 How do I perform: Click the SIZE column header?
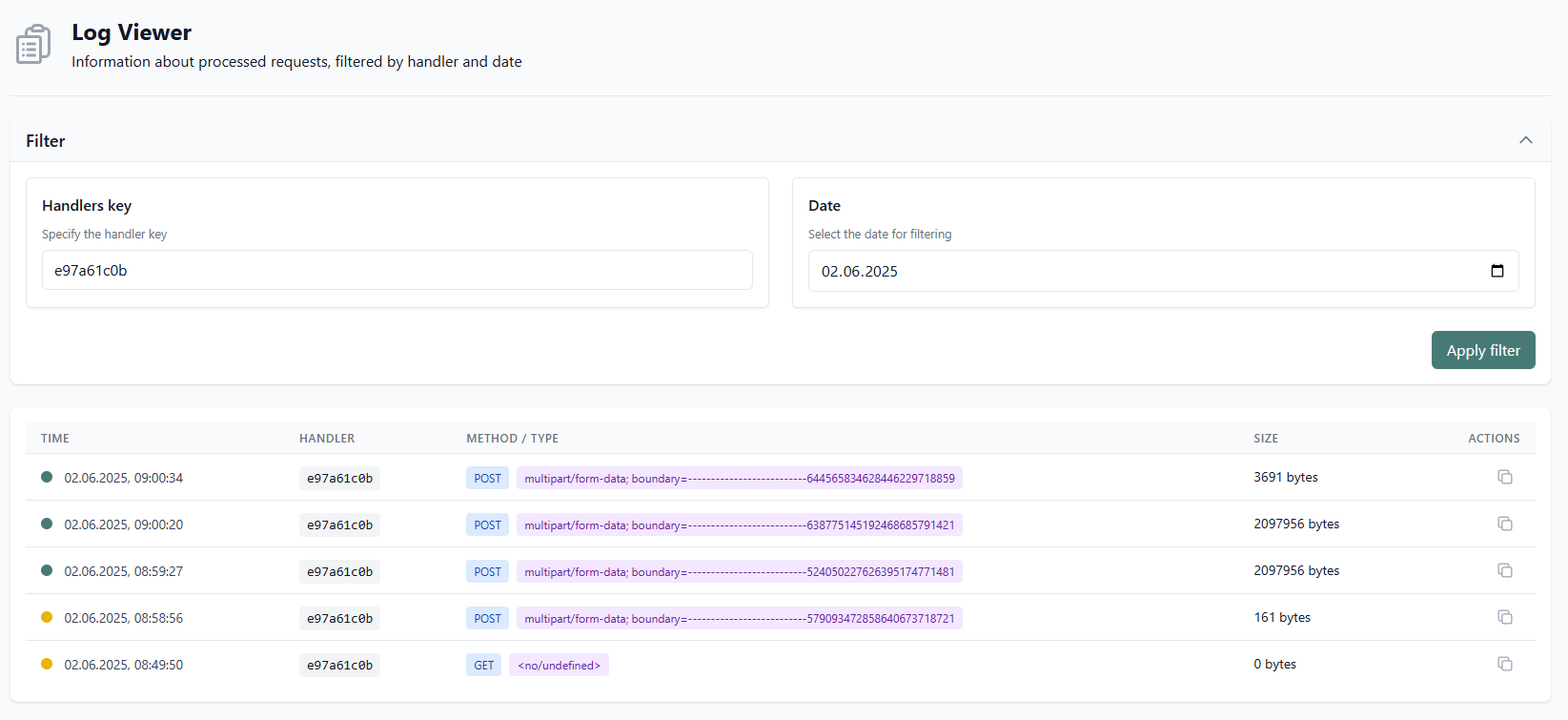pos(1266,439)
